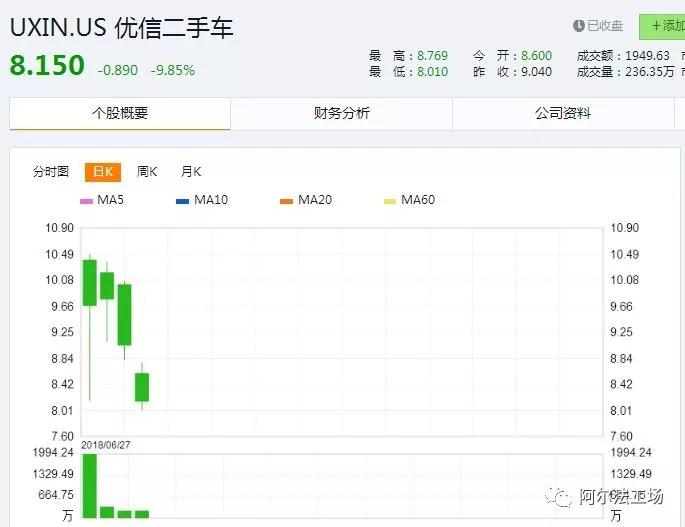
Task: Click the first candlestick on 2018/06/27
Action: point(90,283)
